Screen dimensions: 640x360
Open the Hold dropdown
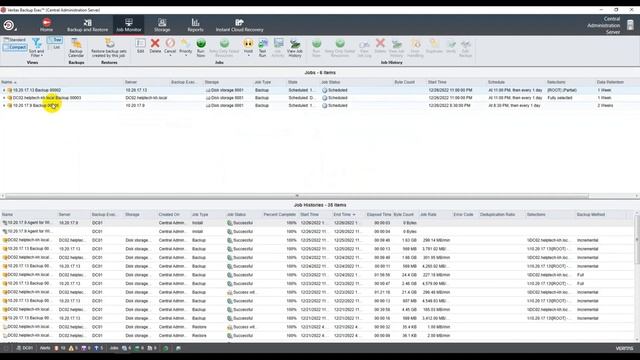click(x=248, y=47)
